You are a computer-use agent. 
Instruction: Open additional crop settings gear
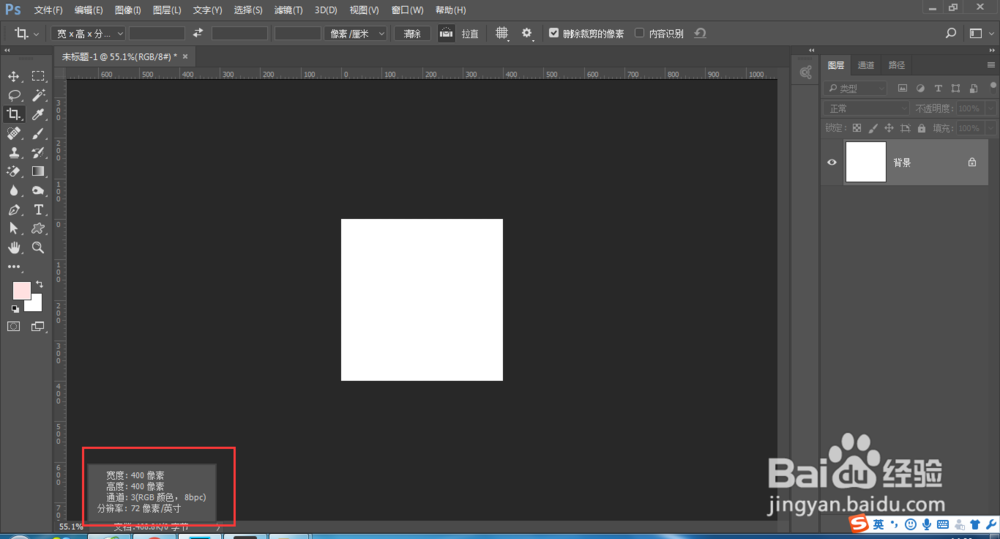(526, 33)
